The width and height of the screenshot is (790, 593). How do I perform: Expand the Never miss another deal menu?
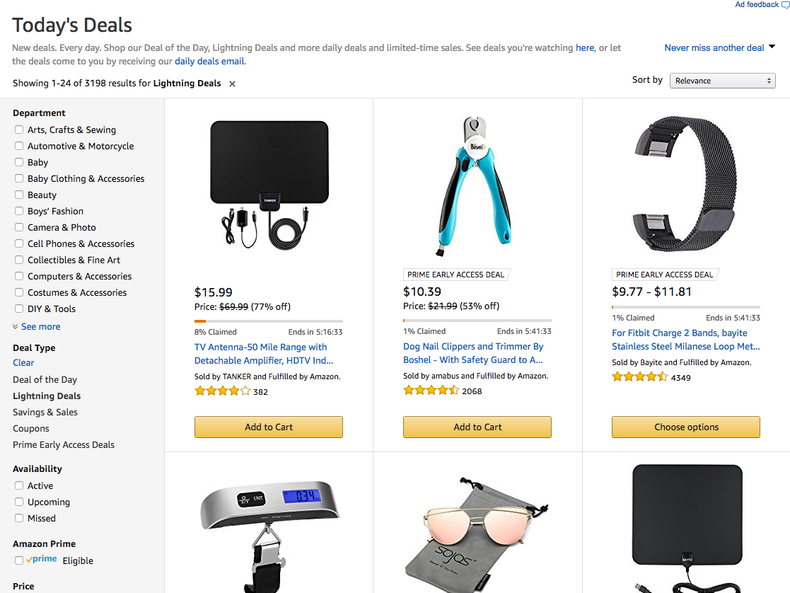[x=720, y=48]
